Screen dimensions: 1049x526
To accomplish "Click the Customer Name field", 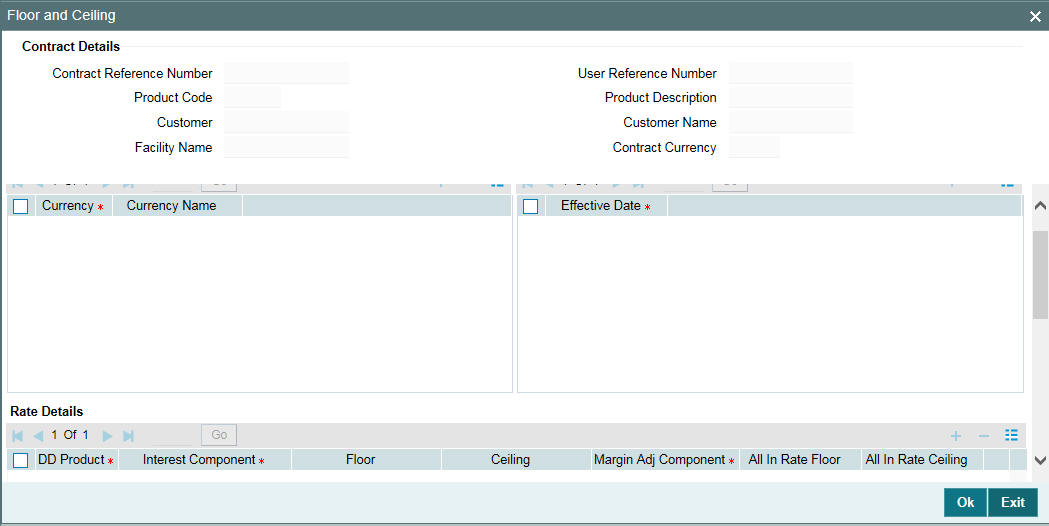I will click(791, 122).
